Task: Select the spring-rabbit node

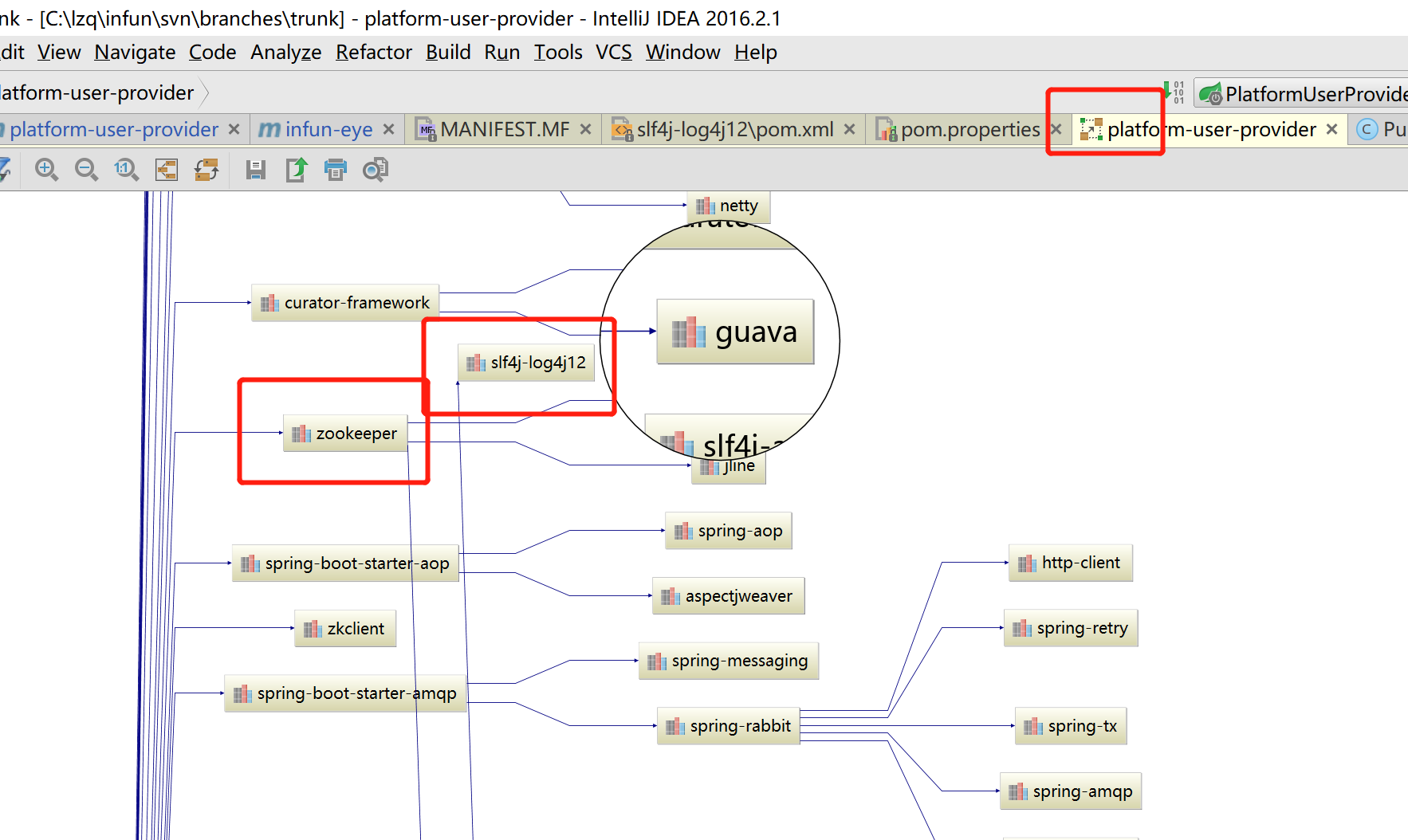Action: coord(729,726)
